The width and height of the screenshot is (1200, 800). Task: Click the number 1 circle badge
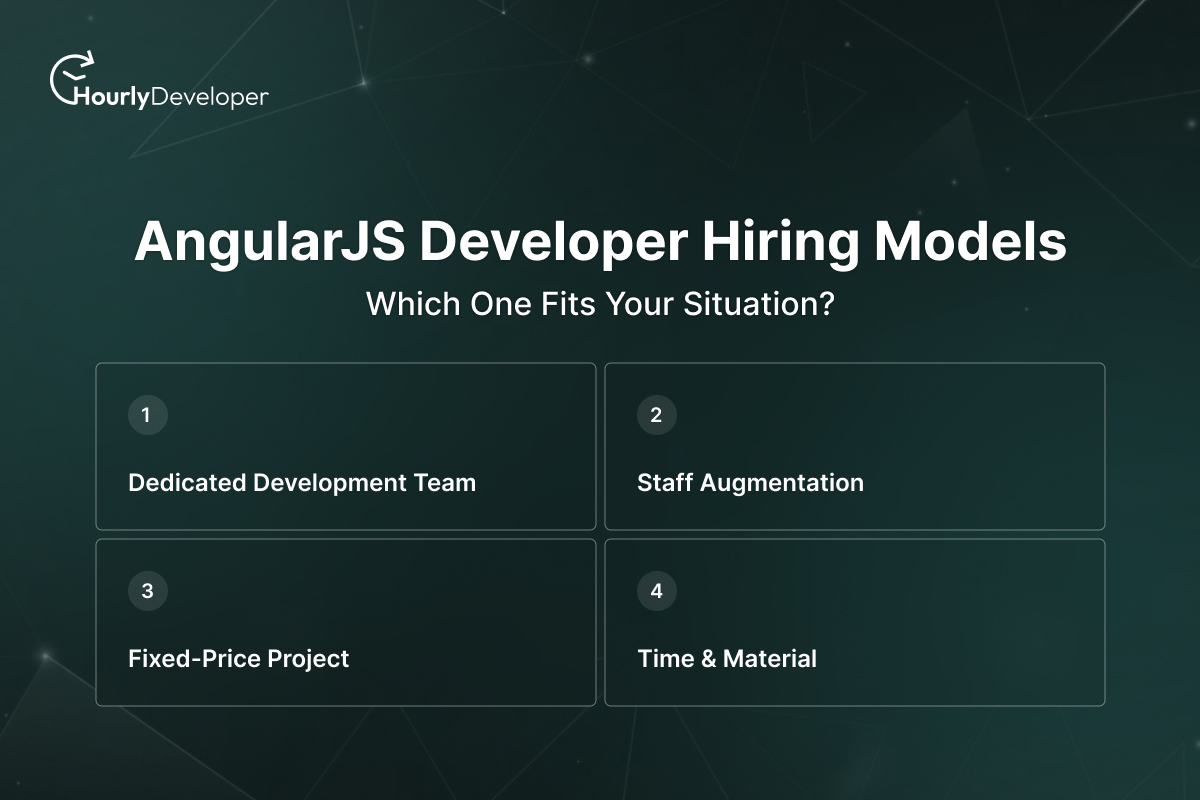pos(148,415)
